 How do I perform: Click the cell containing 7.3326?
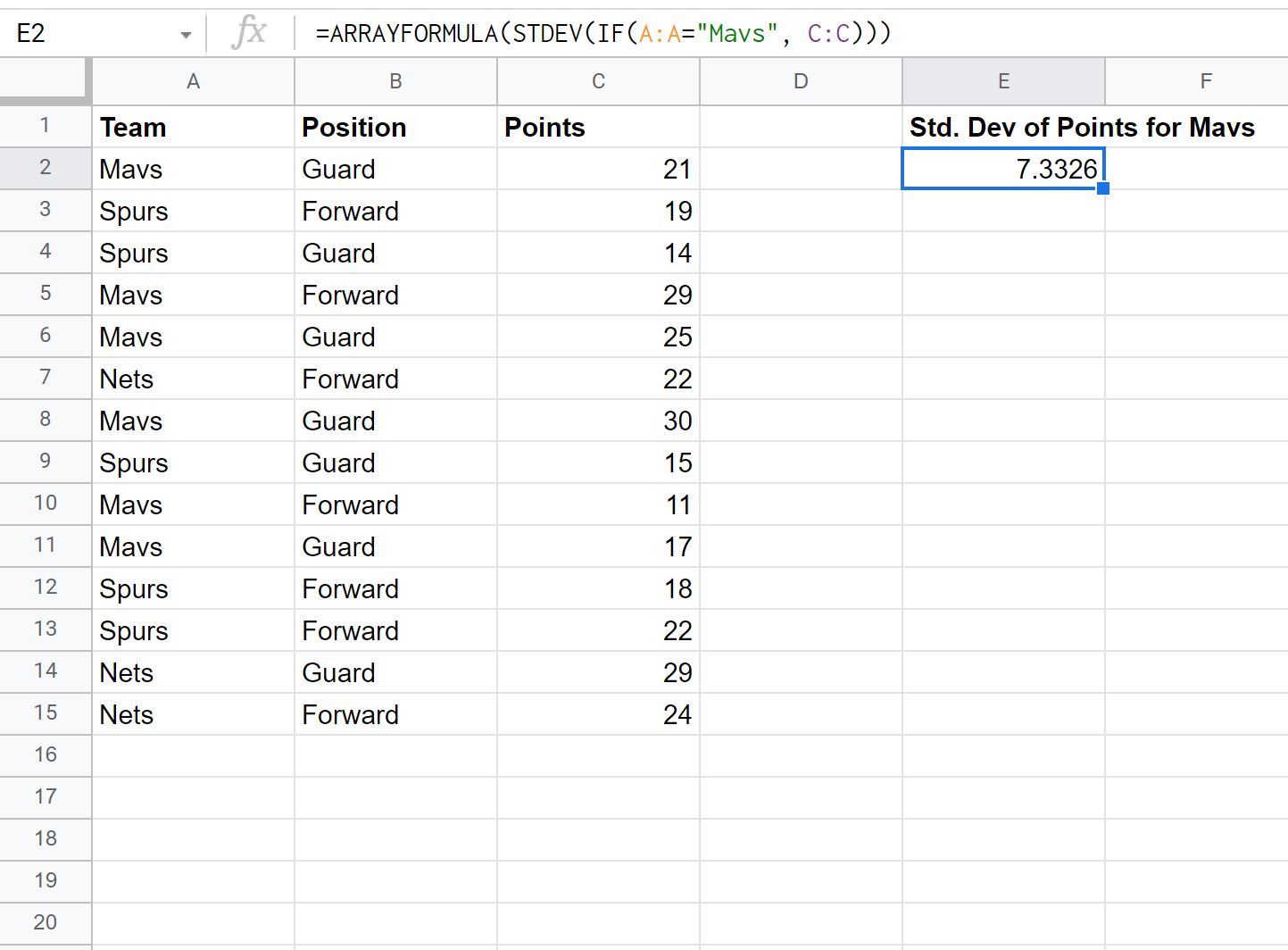1003,168
